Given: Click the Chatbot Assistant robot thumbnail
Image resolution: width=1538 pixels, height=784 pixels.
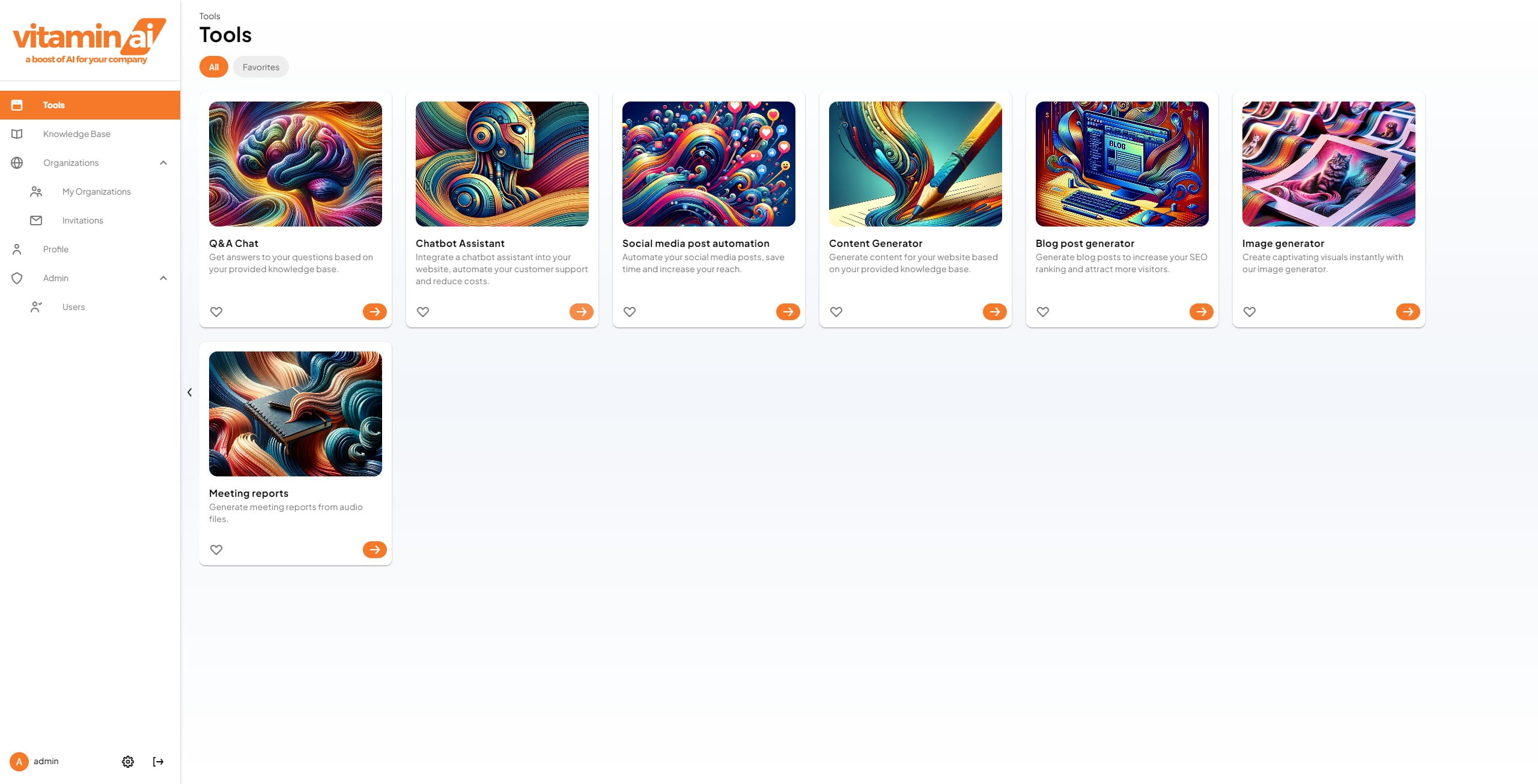Looking at the screenshot, I should pos(502,164).
